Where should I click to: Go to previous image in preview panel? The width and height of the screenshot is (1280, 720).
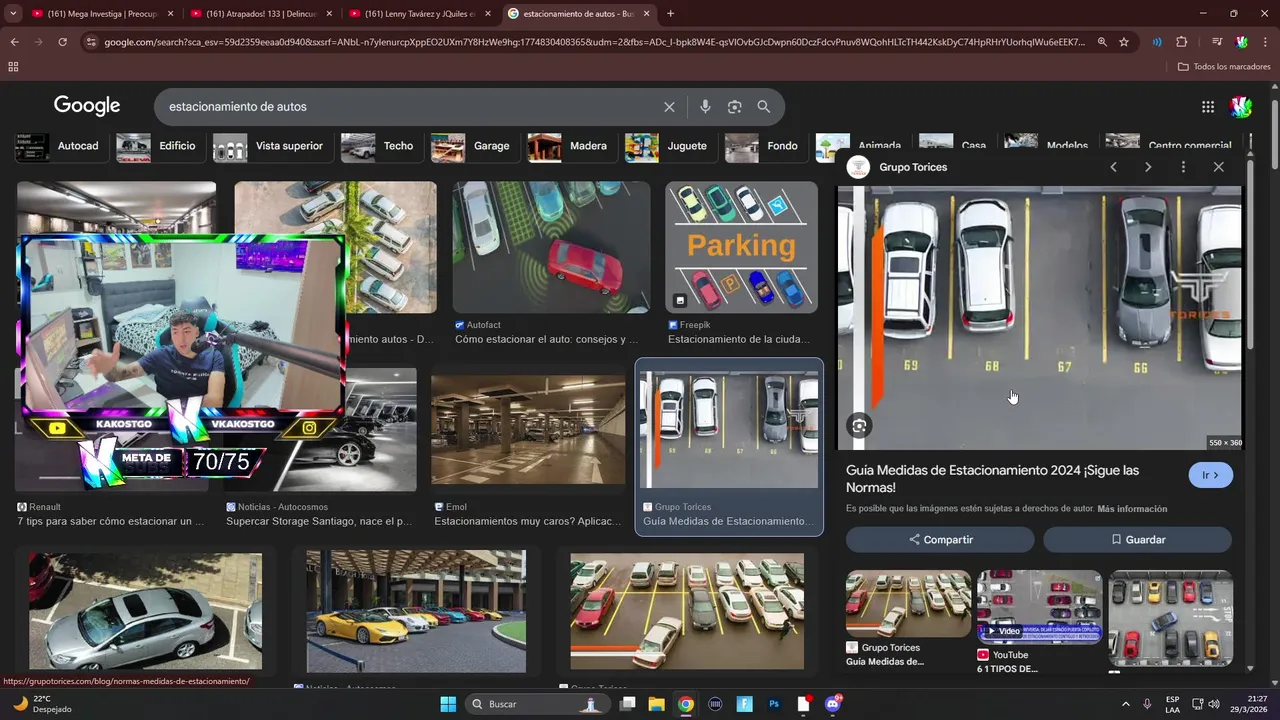(x=1113, y=167)
